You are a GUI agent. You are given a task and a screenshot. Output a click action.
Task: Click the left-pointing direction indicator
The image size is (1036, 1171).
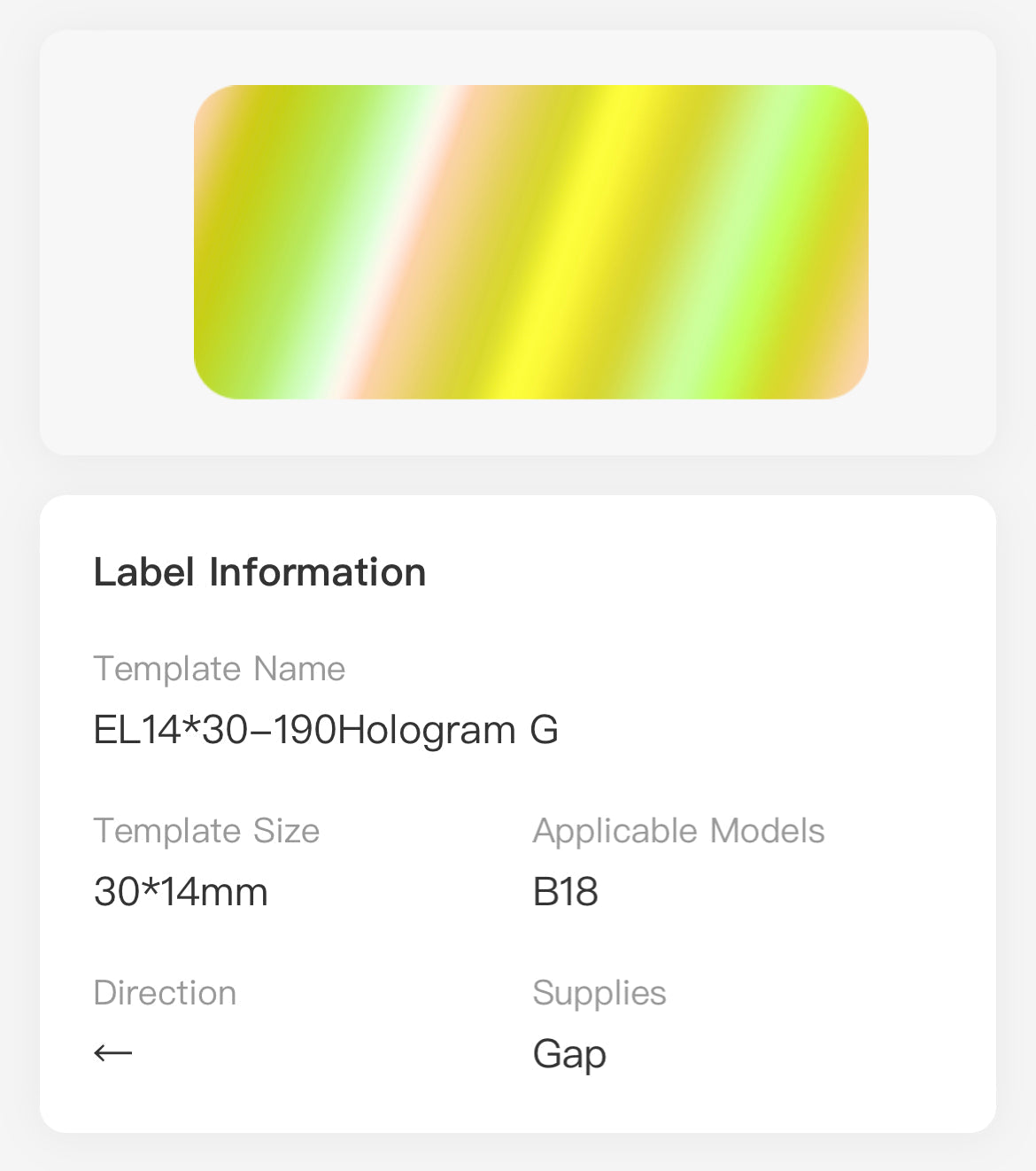click(x=113, y=1053)
